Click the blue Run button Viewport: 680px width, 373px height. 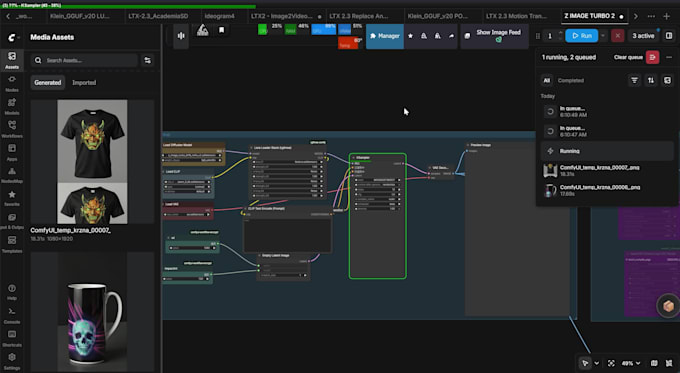(x=582, y=36)
